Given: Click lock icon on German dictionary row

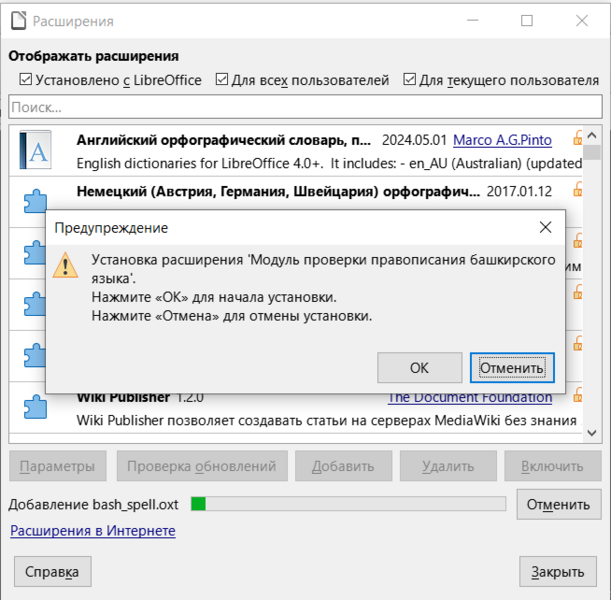Looking at the screenshot, I should click(577, 189).
